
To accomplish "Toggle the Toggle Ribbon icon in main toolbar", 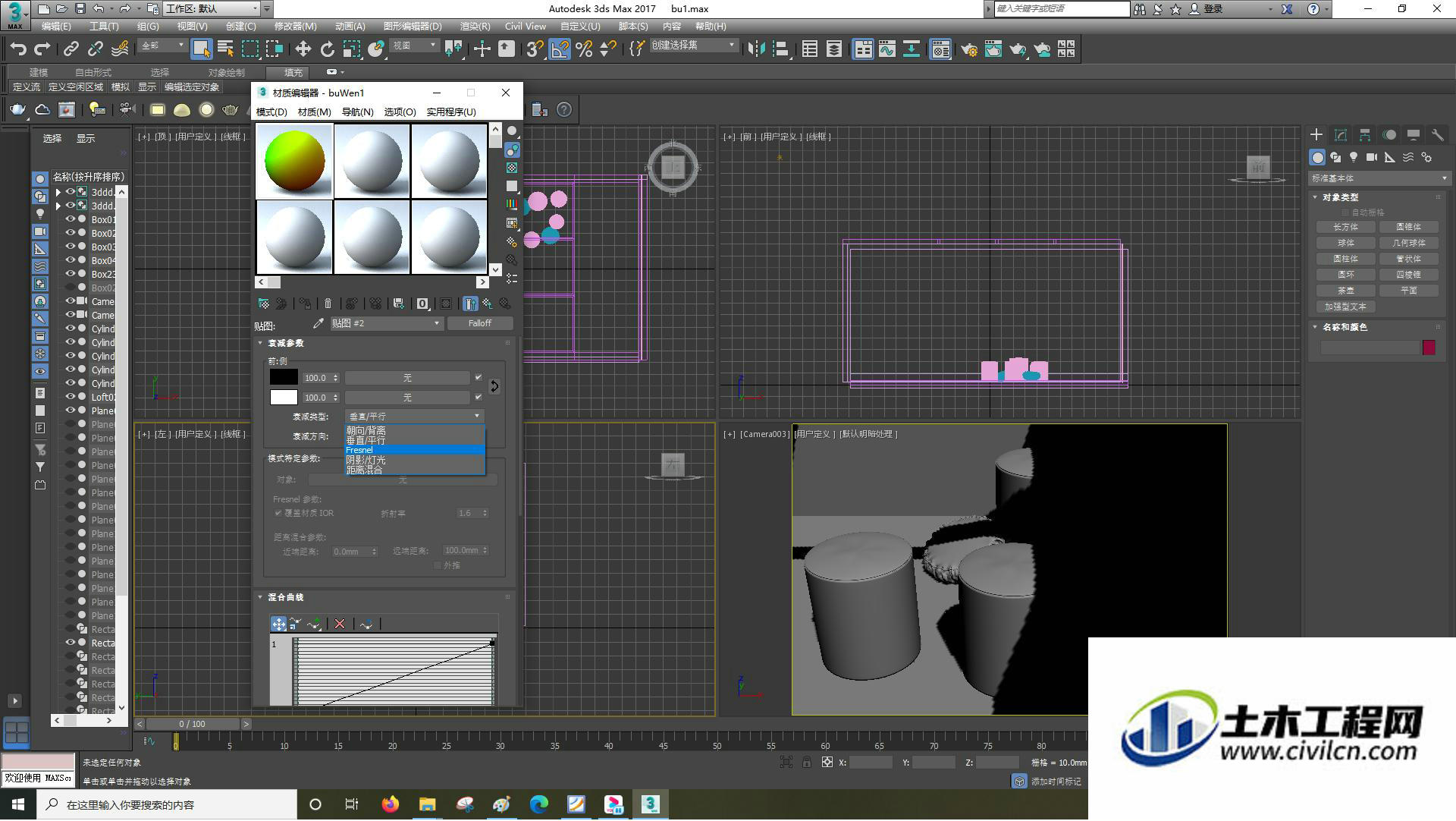I will 863,49.
